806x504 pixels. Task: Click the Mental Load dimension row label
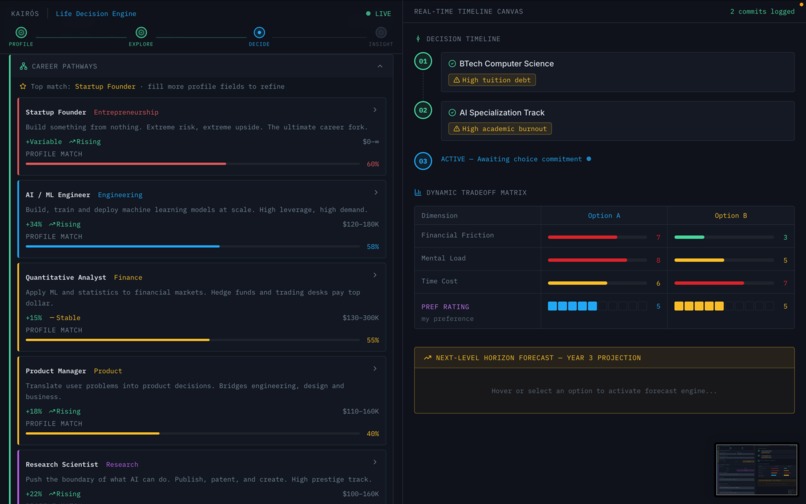tap(443, 258)
